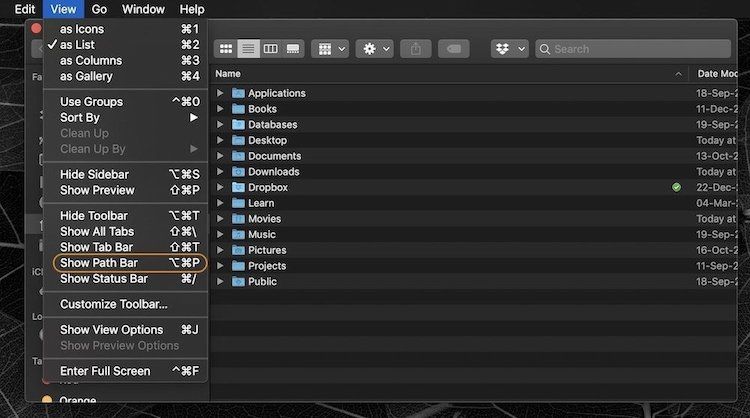Screen dimensions: 750x418
Task: Expand the Applications folder triangle
Action: [x=220, y=93]
